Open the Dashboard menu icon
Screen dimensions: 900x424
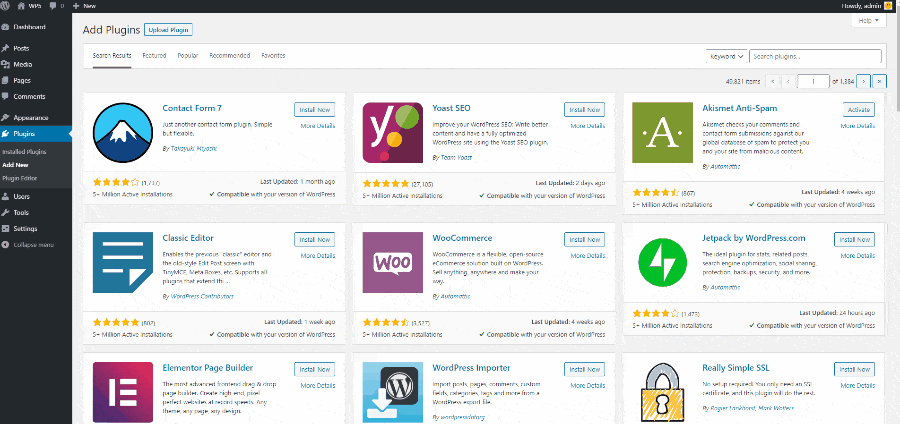point(5,27)
